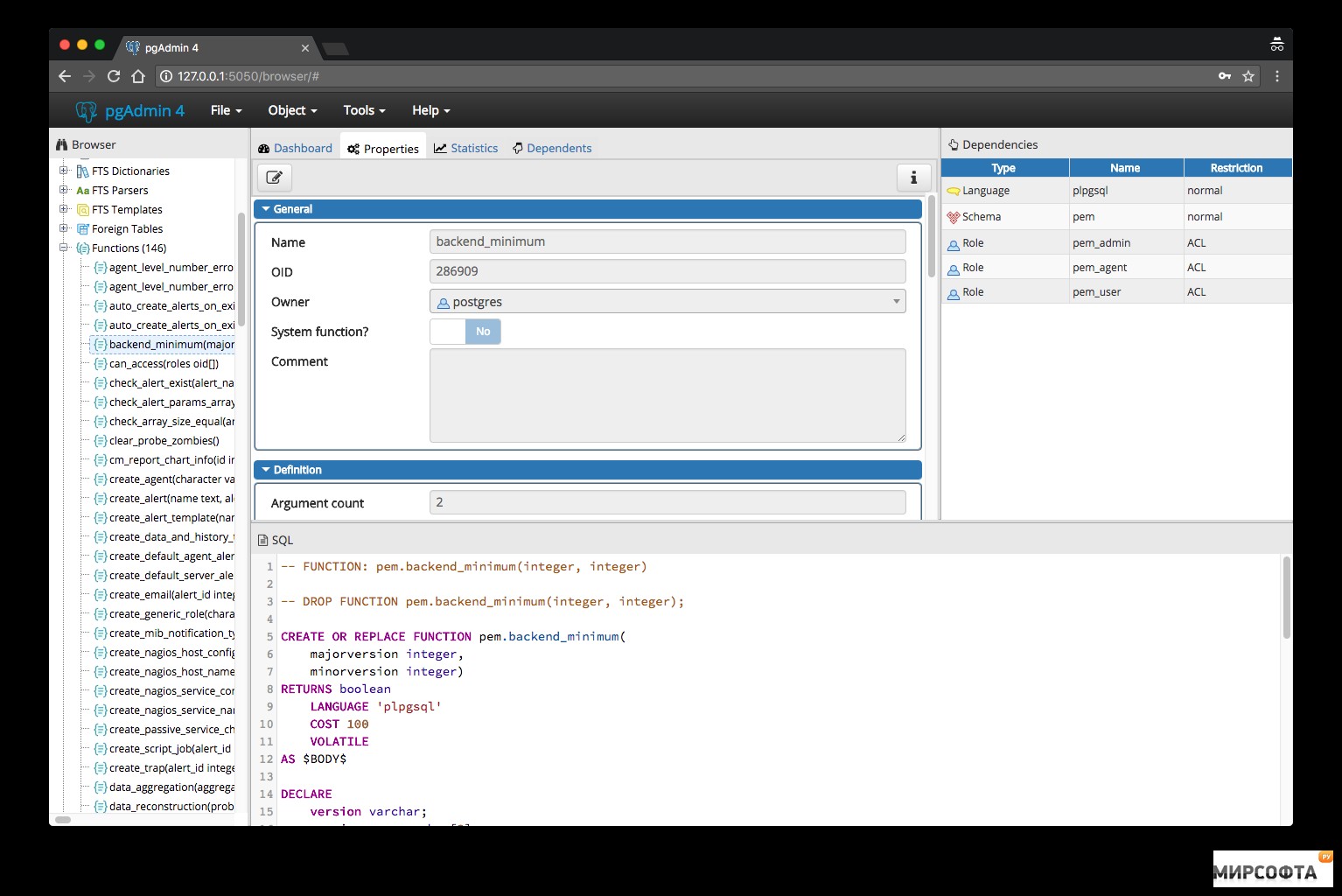The width and height of the screenshot is (1342, 896).
Task: Select the Properties tab
Action: pos(383,148)
